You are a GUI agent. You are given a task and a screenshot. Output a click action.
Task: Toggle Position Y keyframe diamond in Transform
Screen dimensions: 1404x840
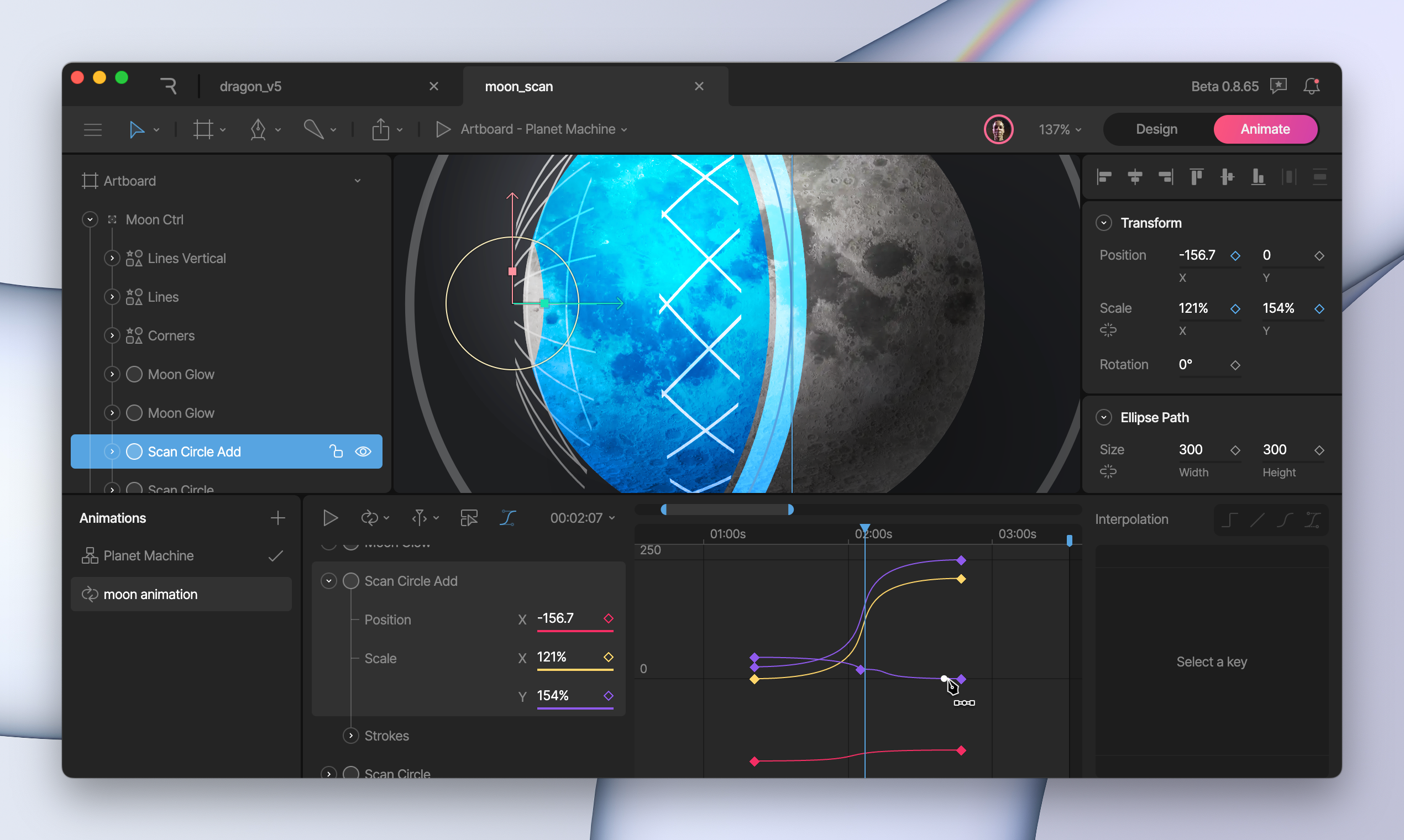coord(1319,256)
